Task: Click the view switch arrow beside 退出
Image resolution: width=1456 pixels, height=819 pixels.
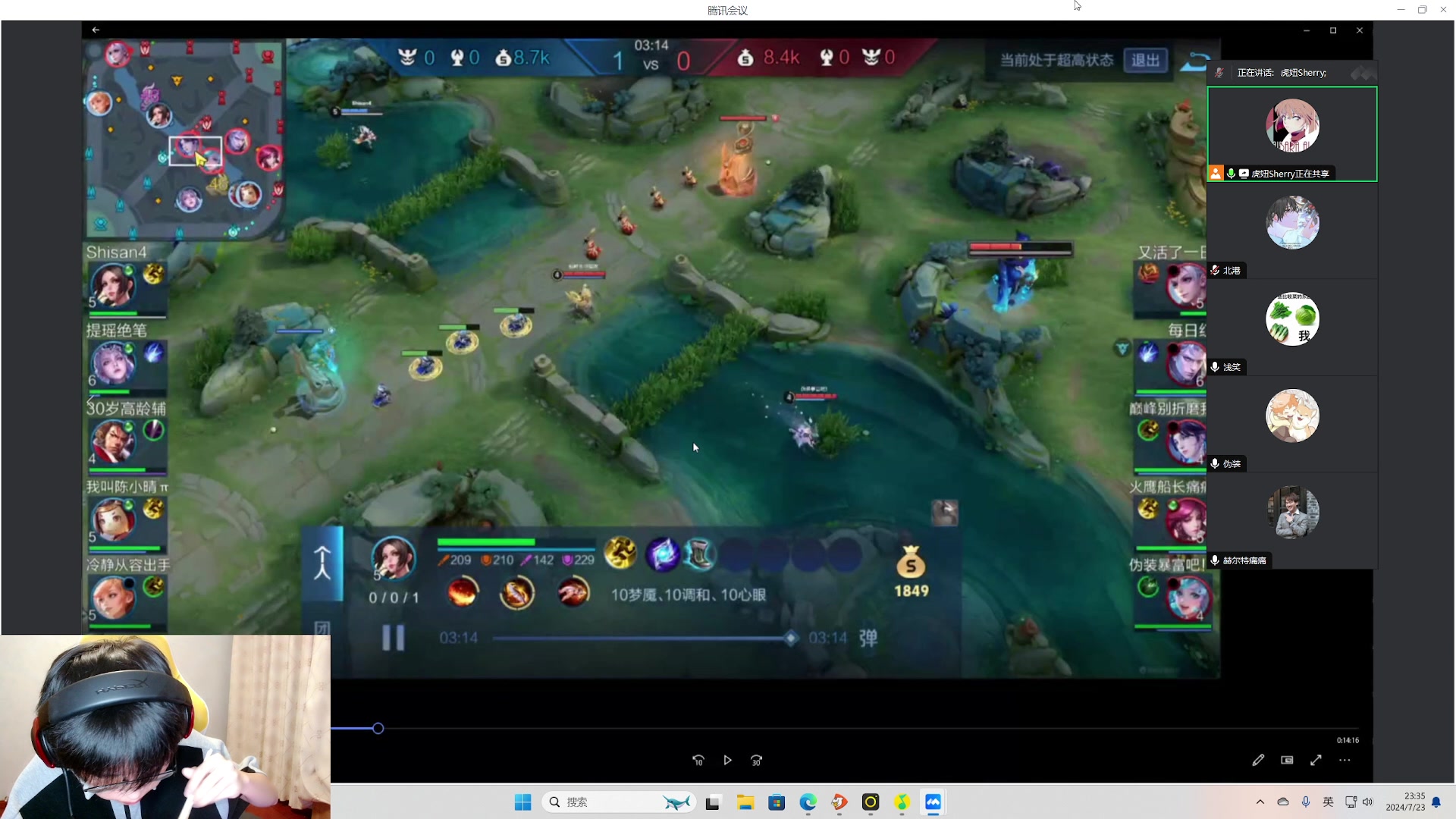Action: (1194, 61)
